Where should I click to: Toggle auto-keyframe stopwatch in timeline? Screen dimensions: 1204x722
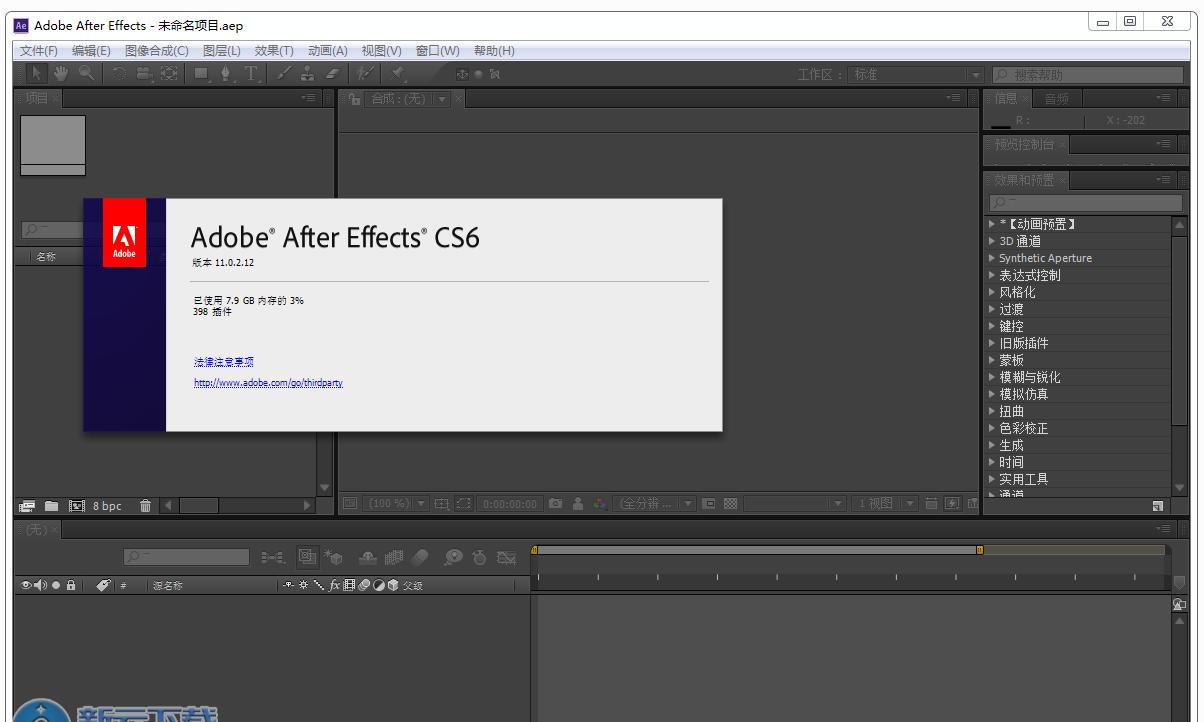479,557
